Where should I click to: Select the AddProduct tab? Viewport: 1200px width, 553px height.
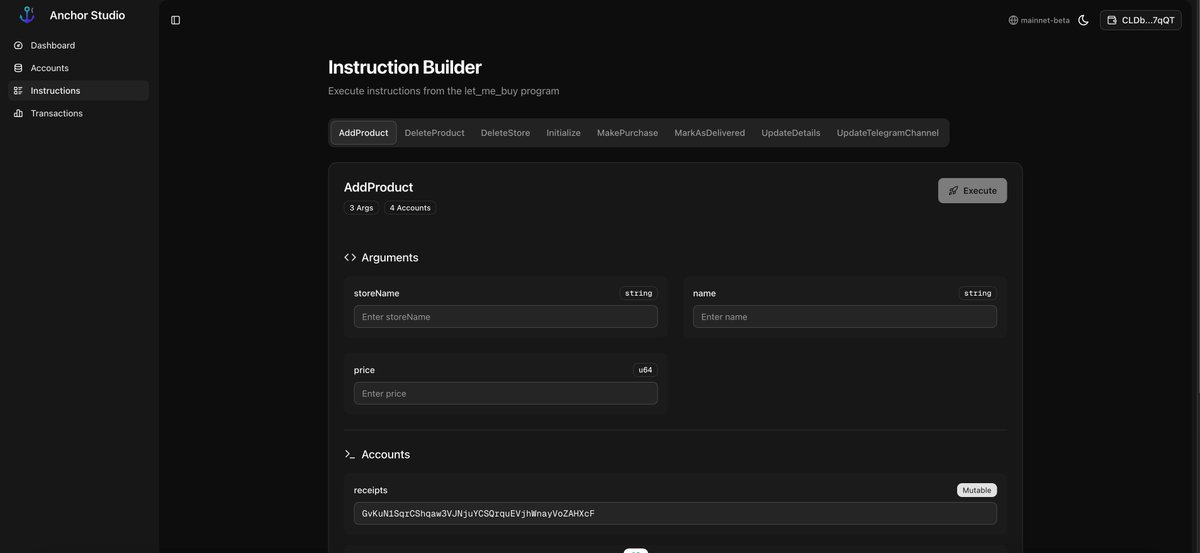point(364,133)
